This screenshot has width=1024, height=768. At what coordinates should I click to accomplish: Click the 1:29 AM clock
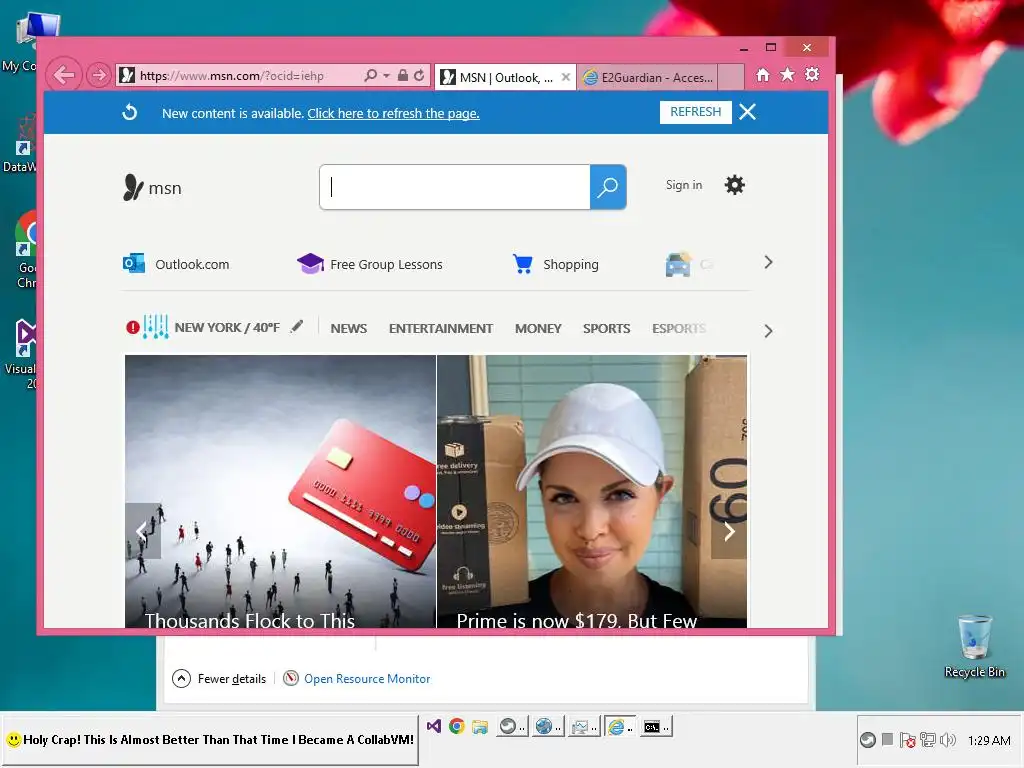(989, 741)
